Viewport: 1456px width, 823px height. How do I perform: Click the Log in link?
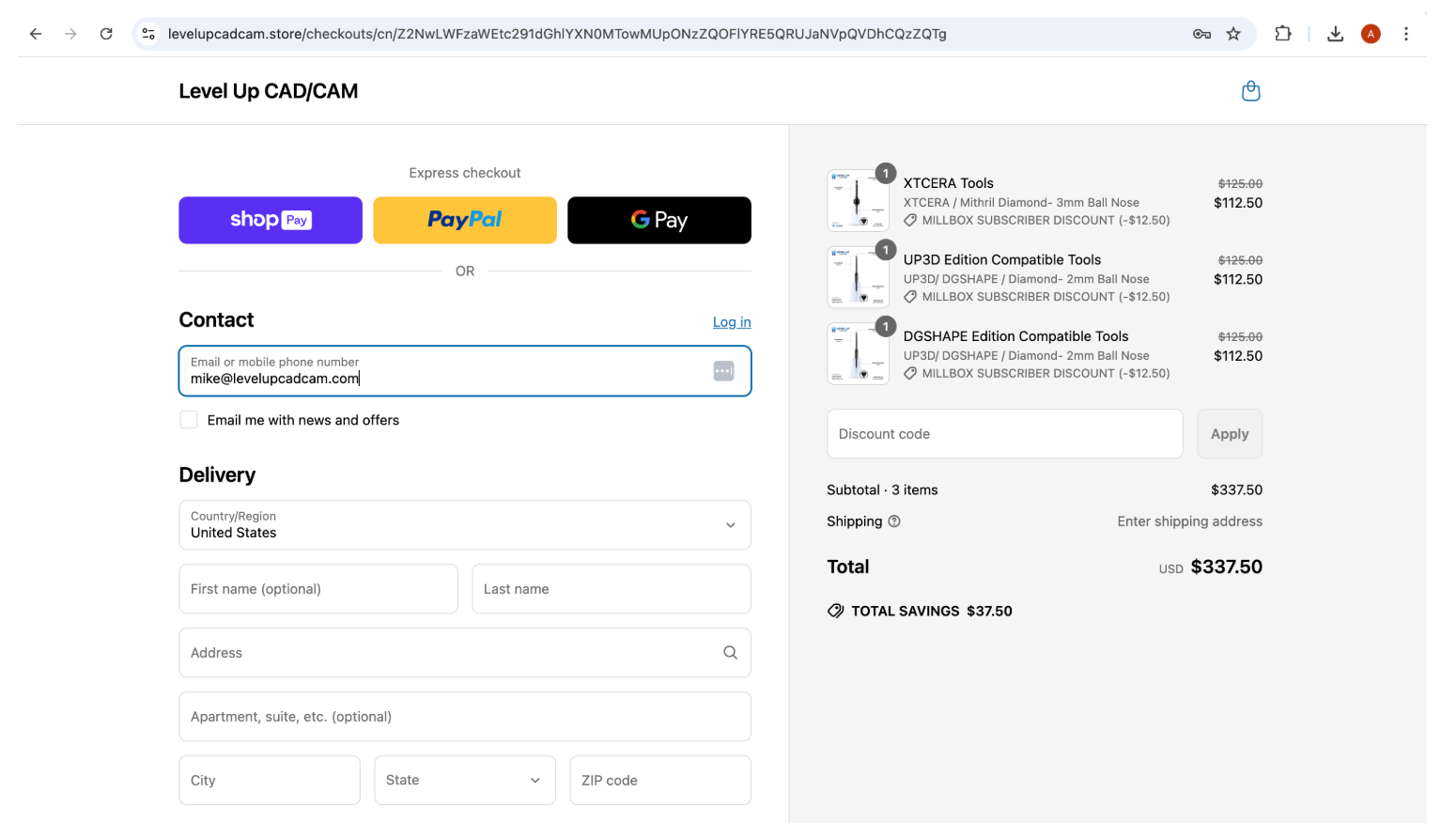(732, 322)
